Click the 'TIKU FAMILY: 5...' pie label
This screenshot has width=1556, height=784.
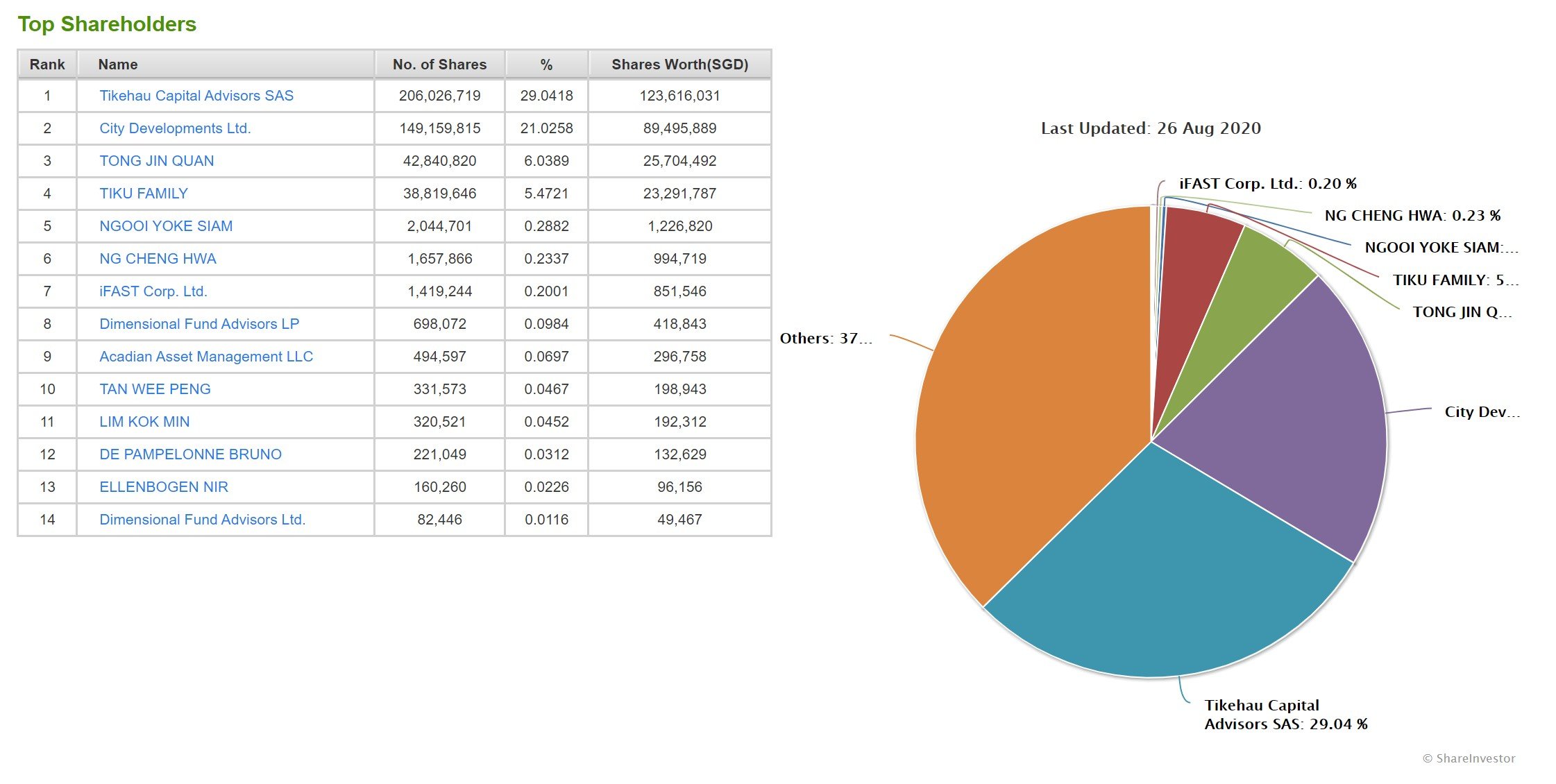[1455, 280]
